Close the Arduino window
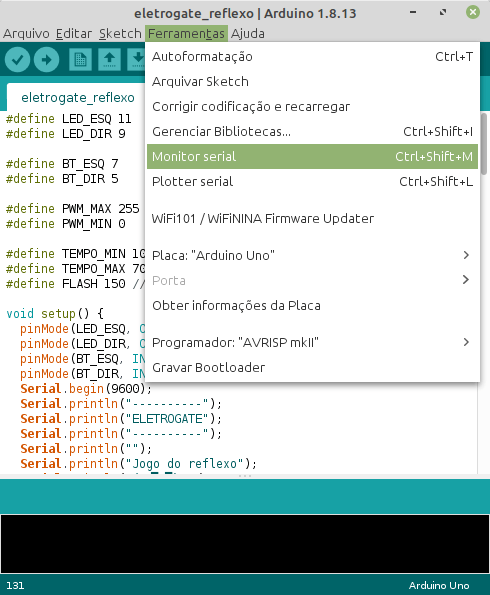This screenshot has height=595, width=490. 473,12
